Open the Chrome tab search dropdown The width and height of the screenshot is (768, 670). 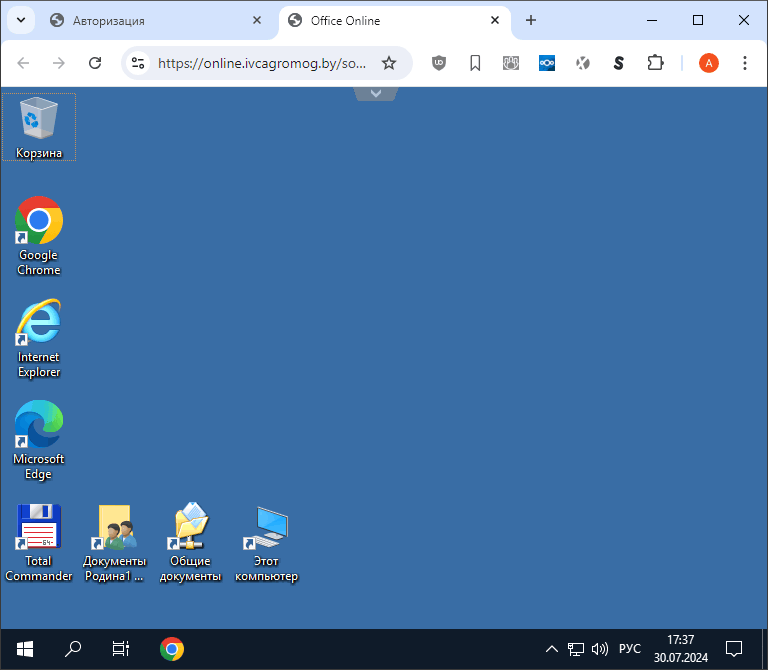click(21, 20)
